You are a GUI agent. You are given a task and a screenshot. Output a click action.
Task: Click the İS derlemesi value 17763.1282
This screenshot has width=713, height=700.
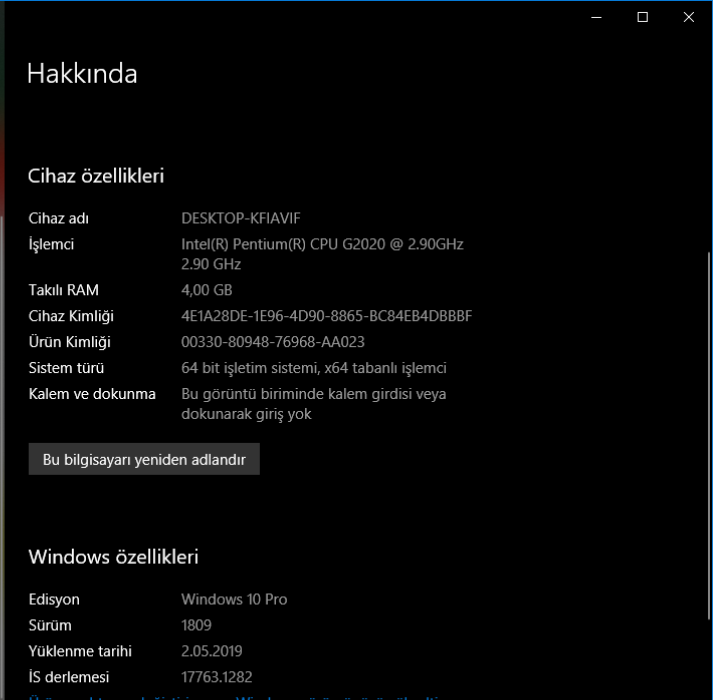[x=219, y=677]
